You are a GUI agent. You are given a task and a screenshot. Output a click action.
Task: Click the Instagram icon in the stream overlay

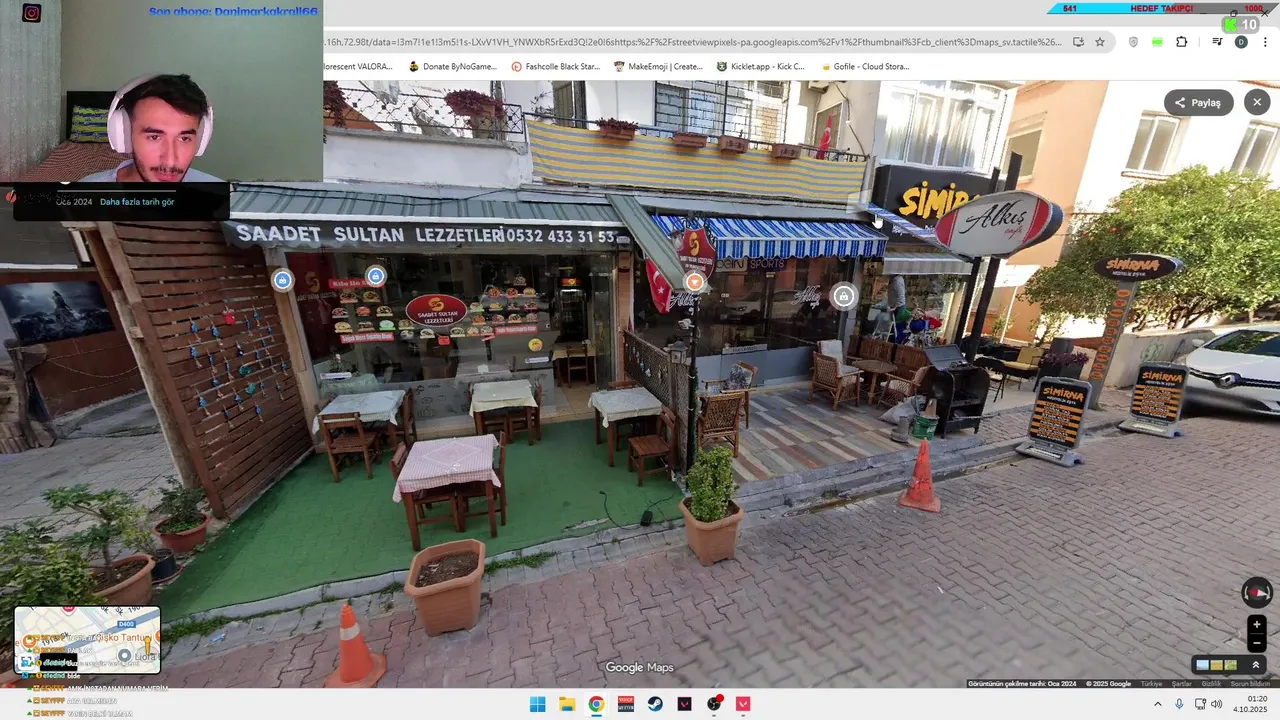click(32, 13)
